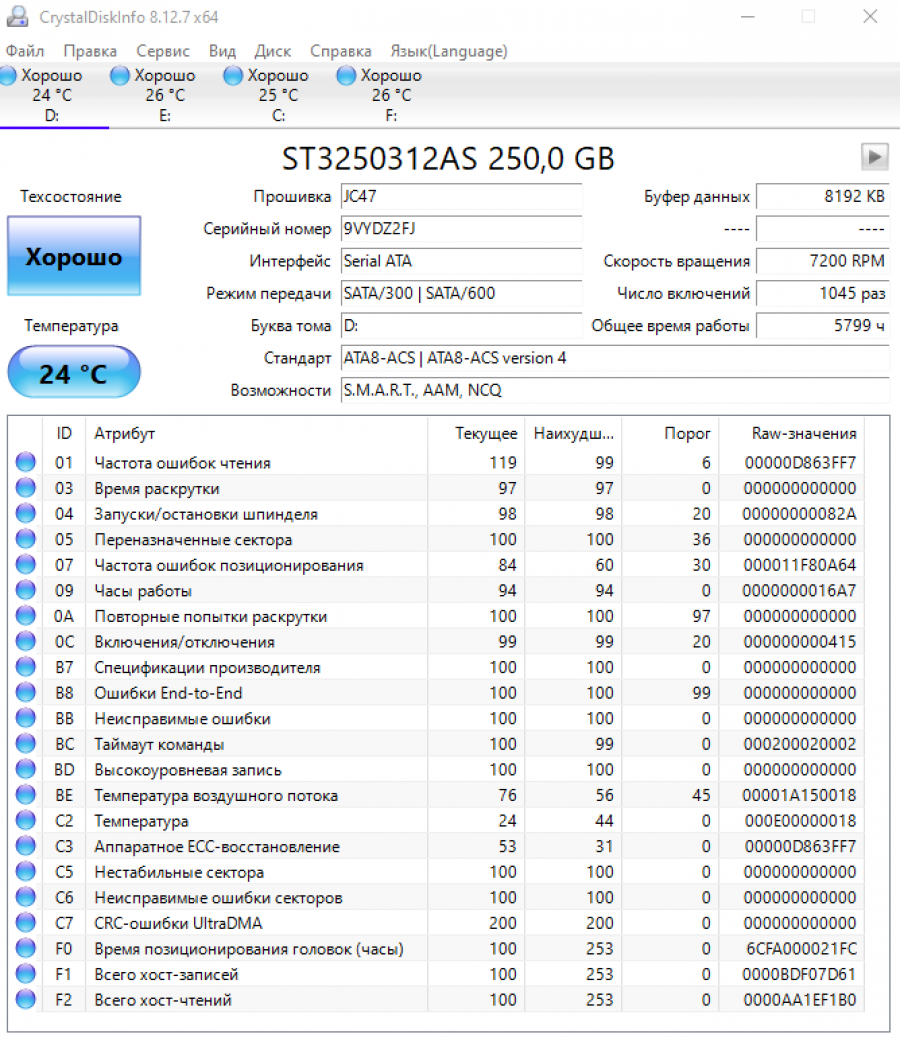Viewport: 900px width, 1042px height.
Task: Click the 24 °C temperature button
Action: [x=74, y=373]
